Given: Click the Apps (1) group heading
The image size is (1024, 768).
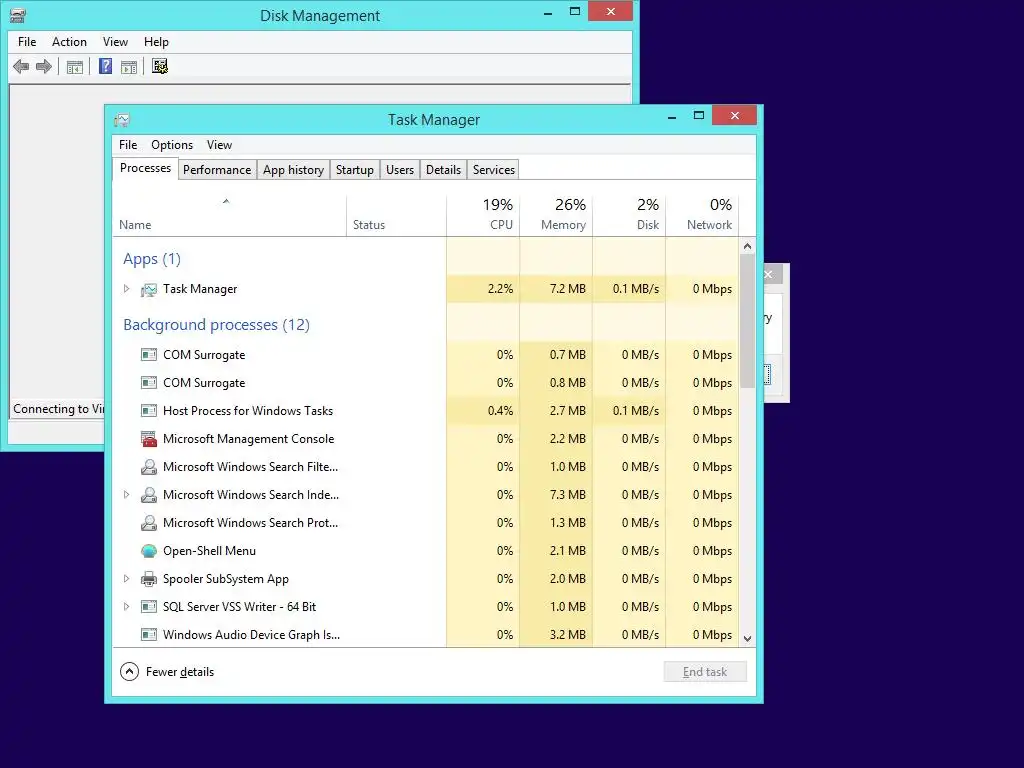Looking at the screenshot, I should pyautogui.click(x=152, y=259).
